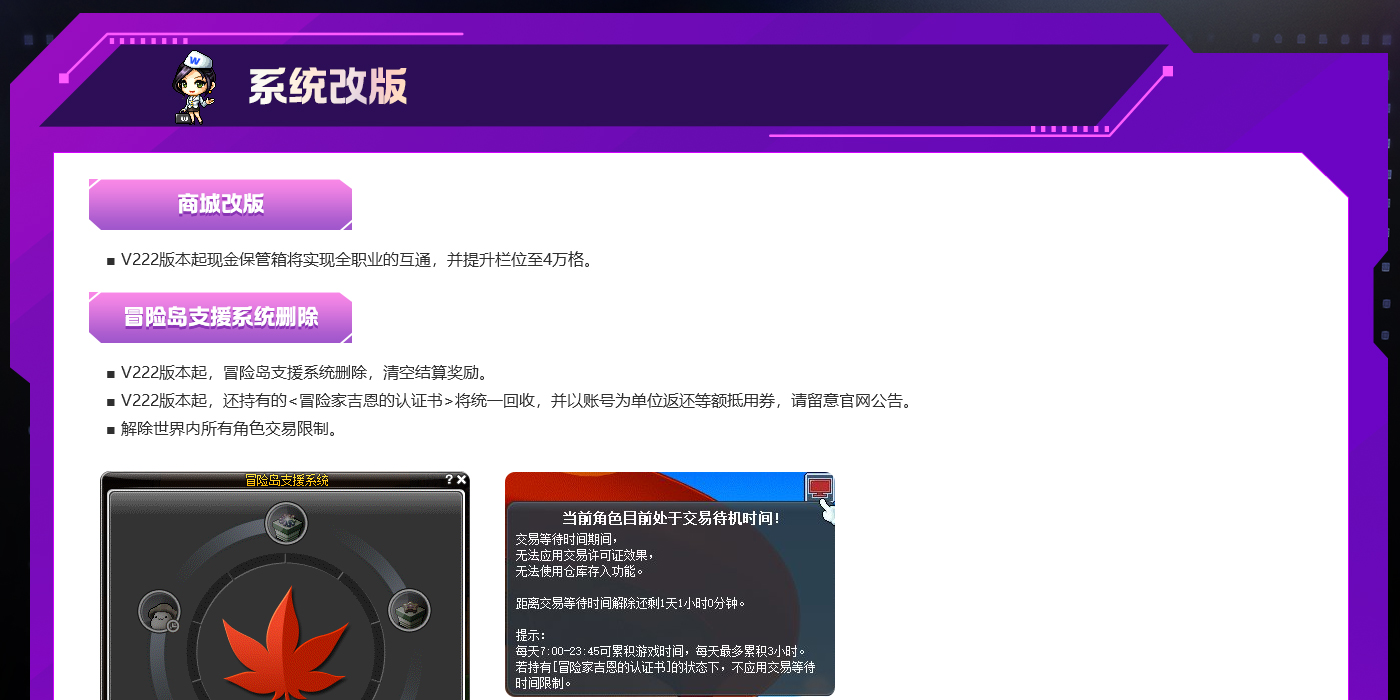Click the 当前角色目前处于交易待机时间 heading

pyautogui.click(x=670, y=518)
